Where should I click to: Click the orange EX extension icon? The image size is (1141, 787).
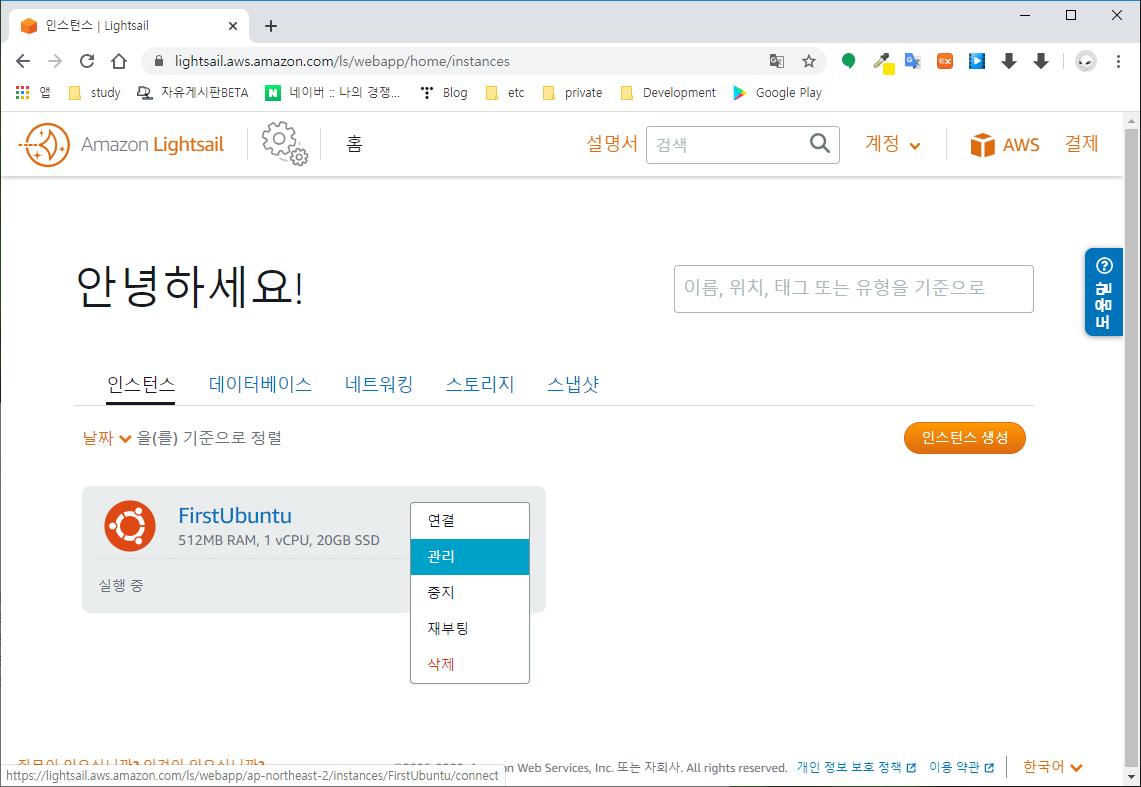tap(945, 61)
